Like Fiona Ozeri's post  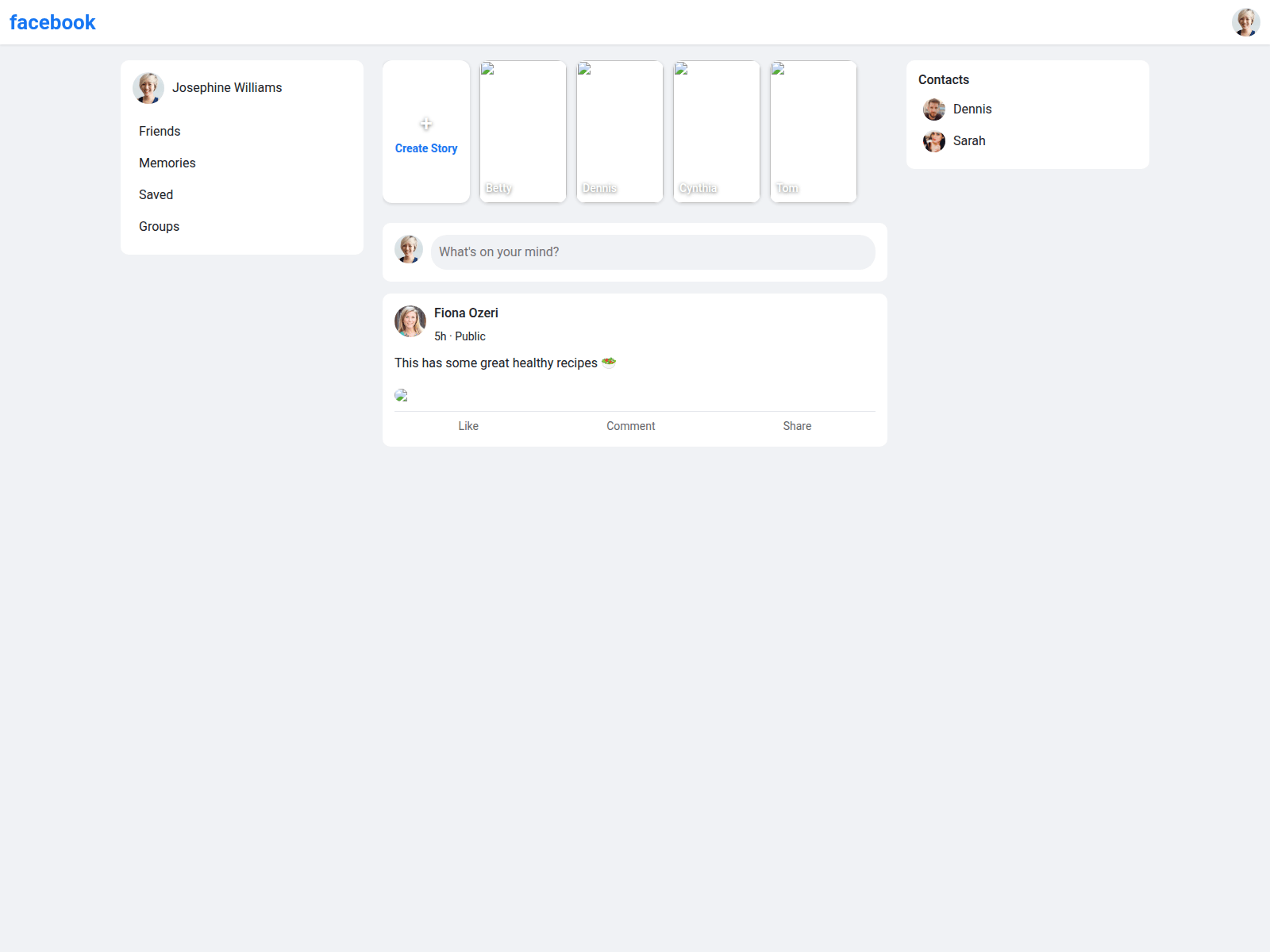468,426
